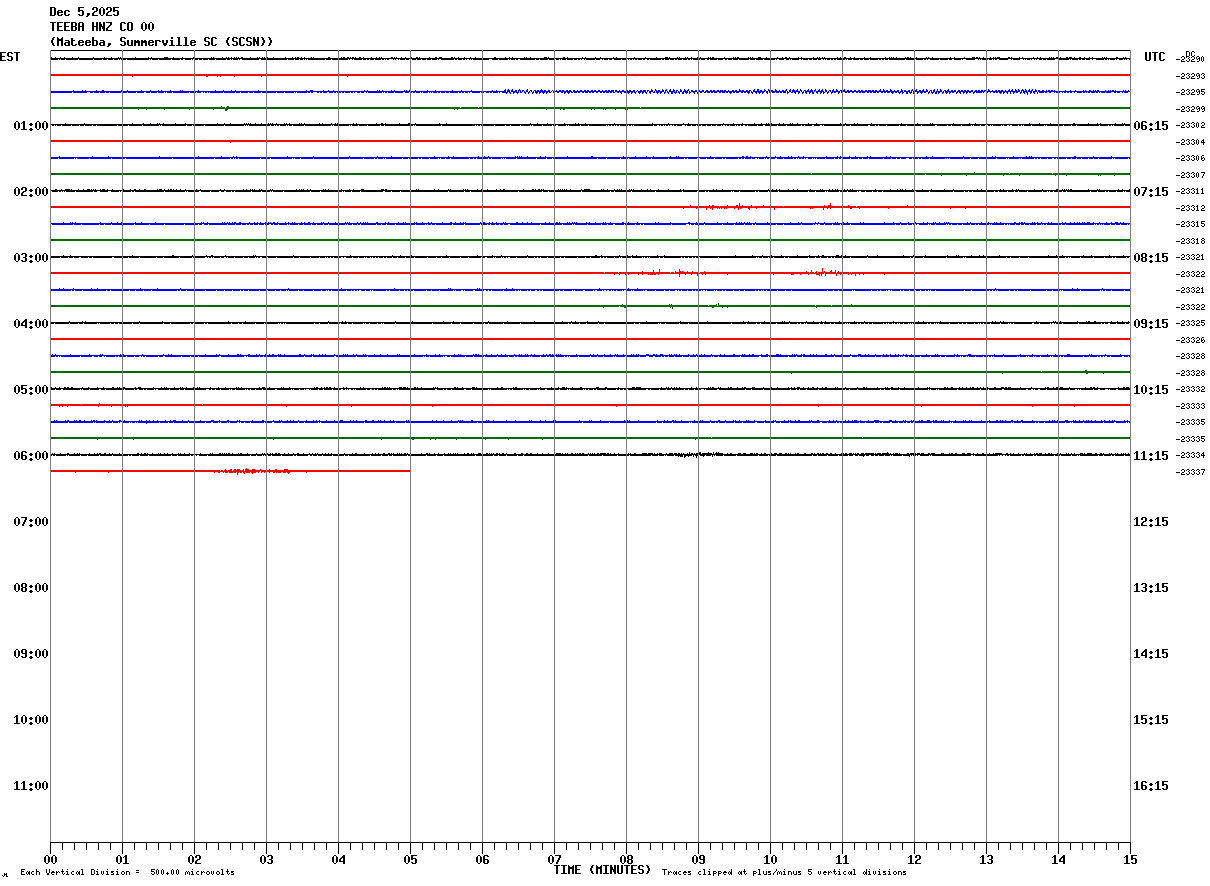Screen dimensions: 1210x886
Task: Click minute '10' on the bottom axis
Action: click(770, 860)
